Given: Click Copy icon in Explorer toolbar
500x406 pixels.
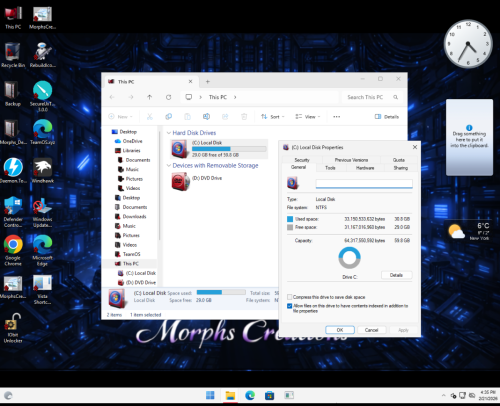Looking at the screenshot, I should (169, 117).
